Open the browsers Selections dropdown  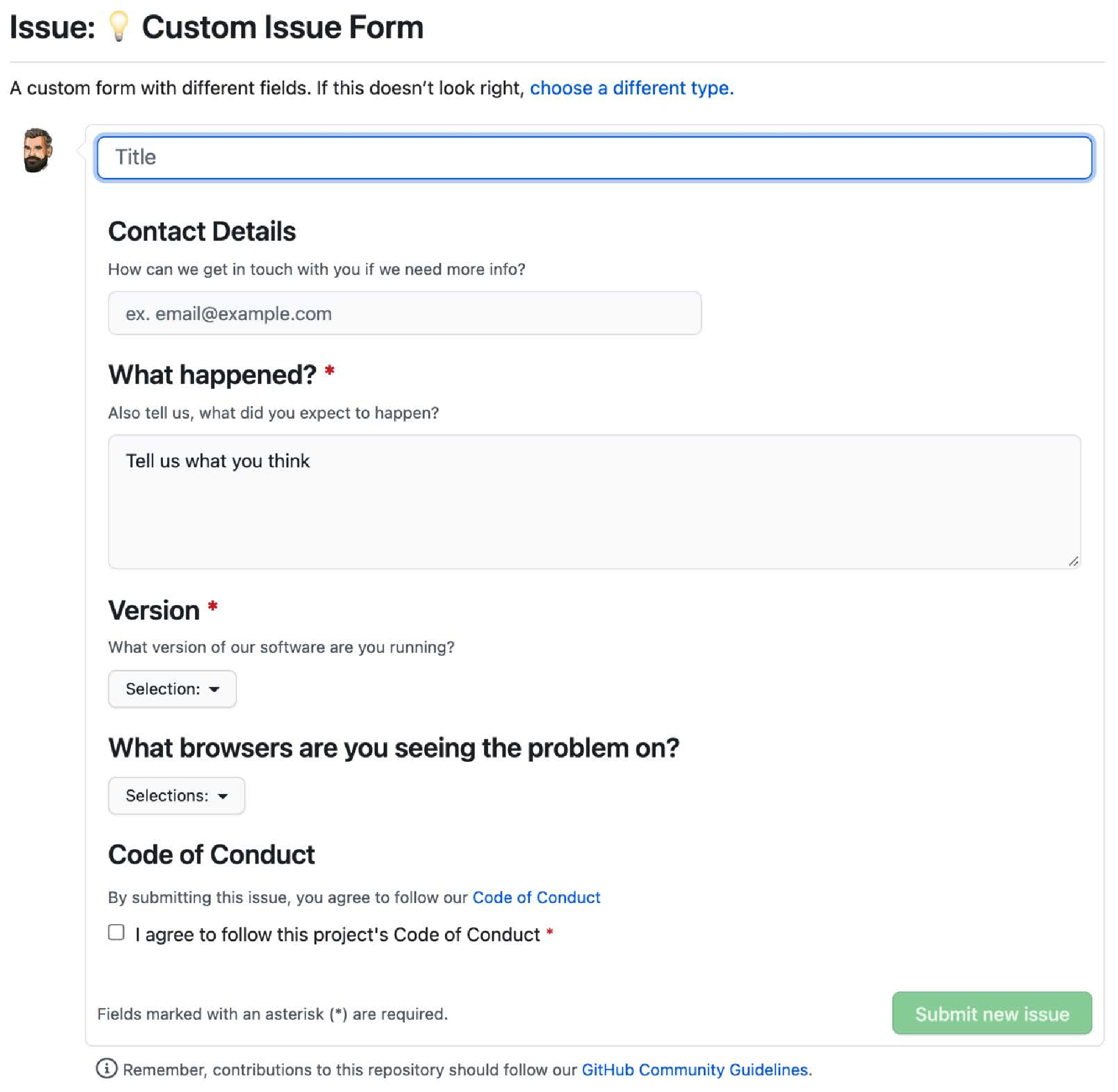point(177,796)
